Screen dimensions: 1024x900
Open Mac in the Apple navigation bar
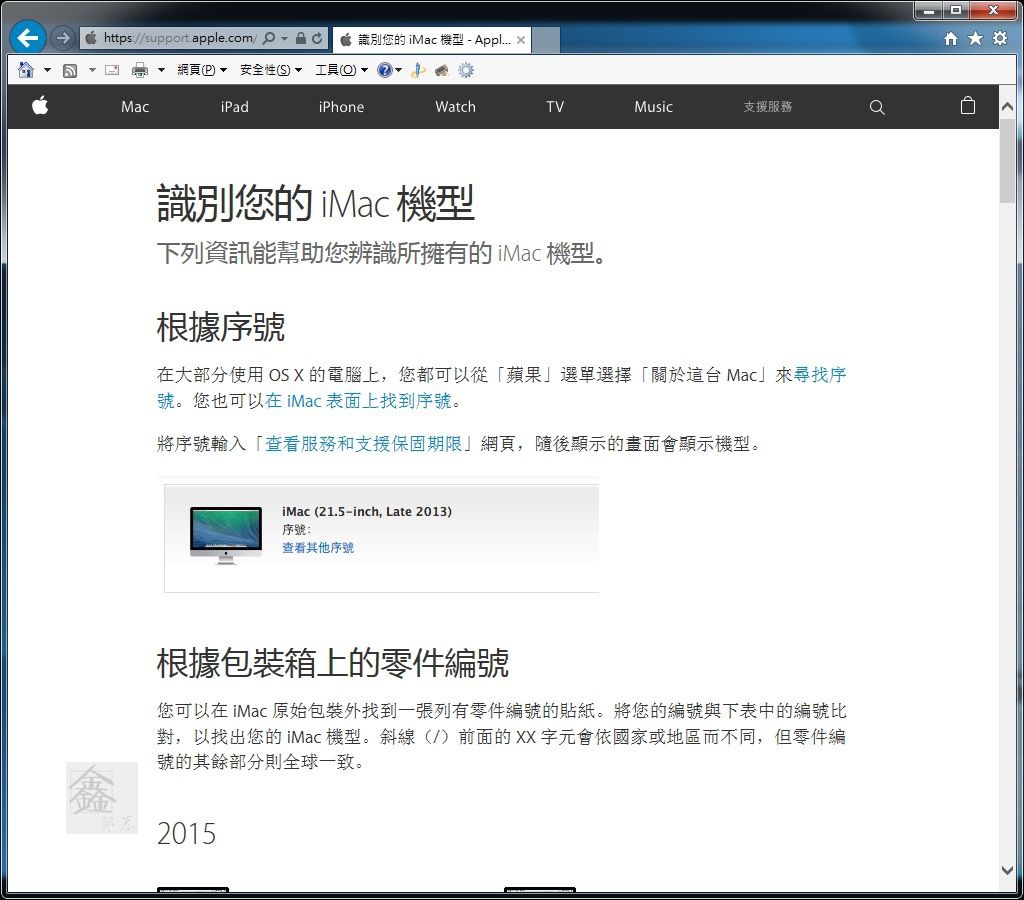point(135,107)
